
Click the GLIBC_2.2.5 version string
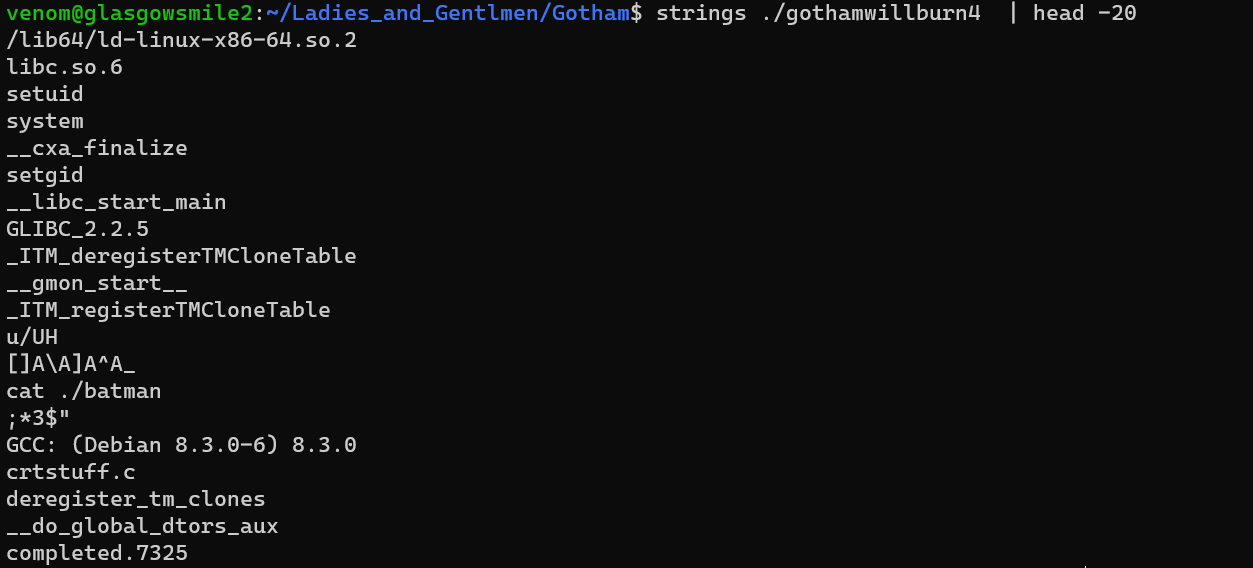click(77, 229)
